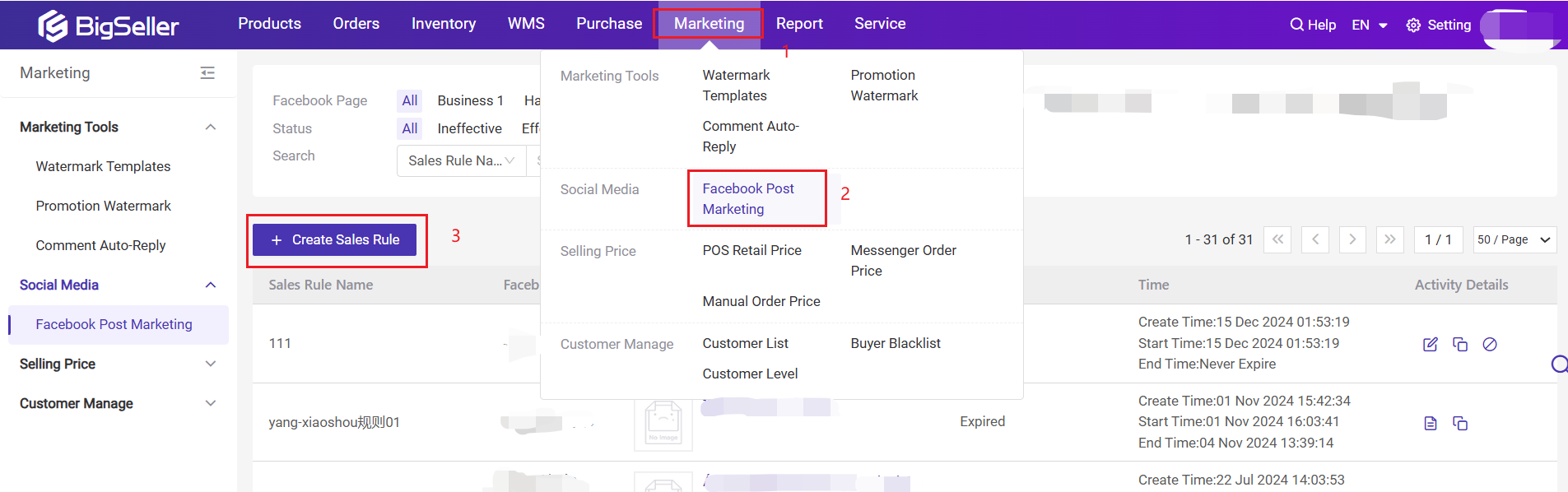This screenshot has width=1568, height=492.
Task: Select Customer List in dropdown
Action: [x=745, y=343]
